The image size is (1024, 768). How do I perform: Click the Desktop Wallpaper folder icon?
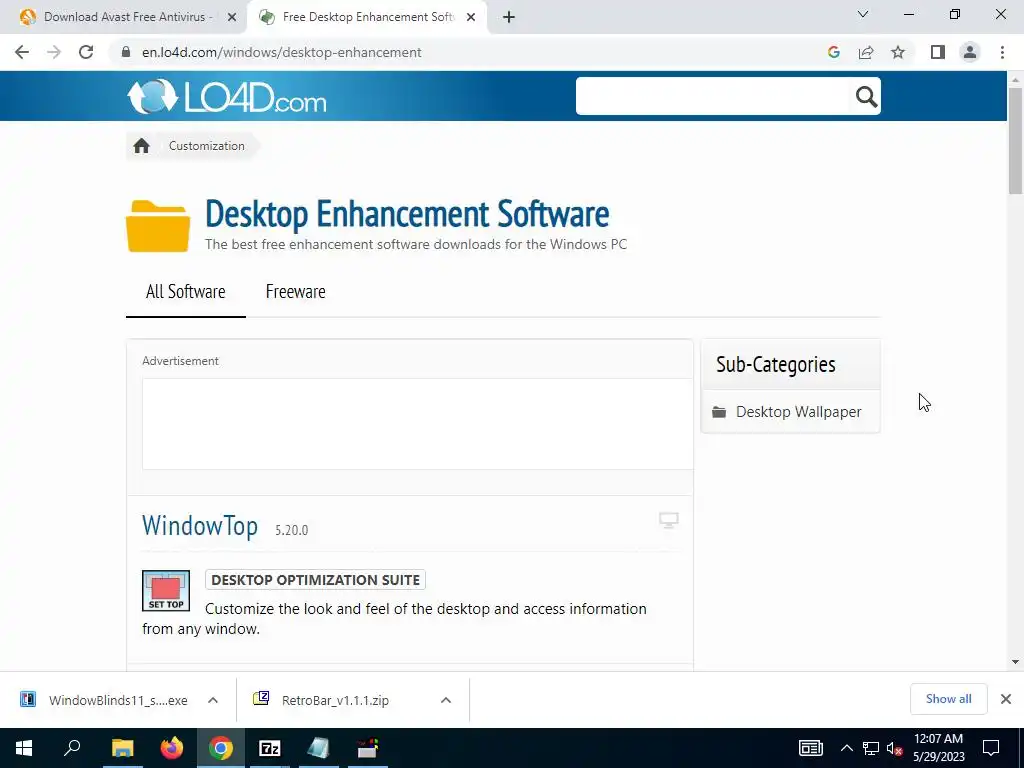[719, 412]
